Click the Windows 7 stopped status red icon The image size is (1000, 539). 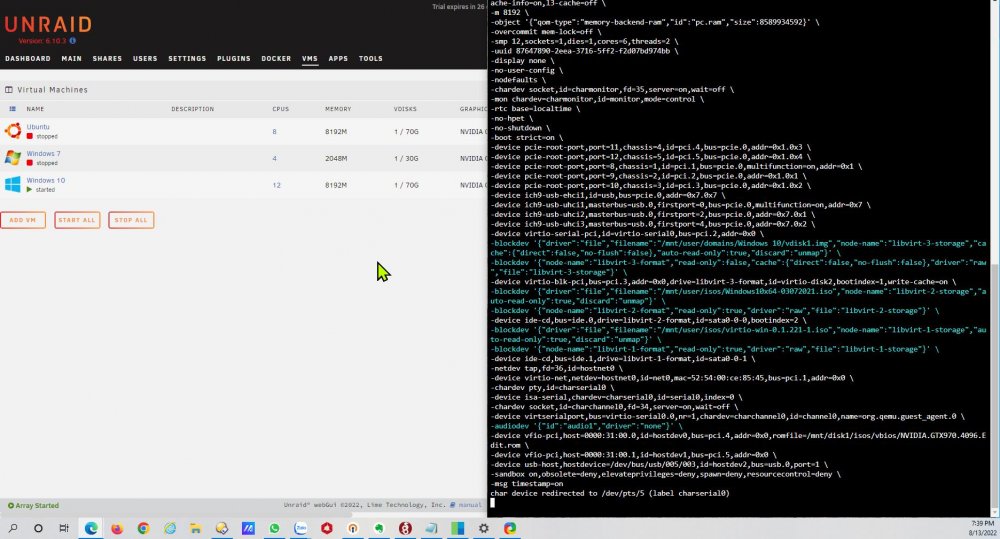(29, 163)
